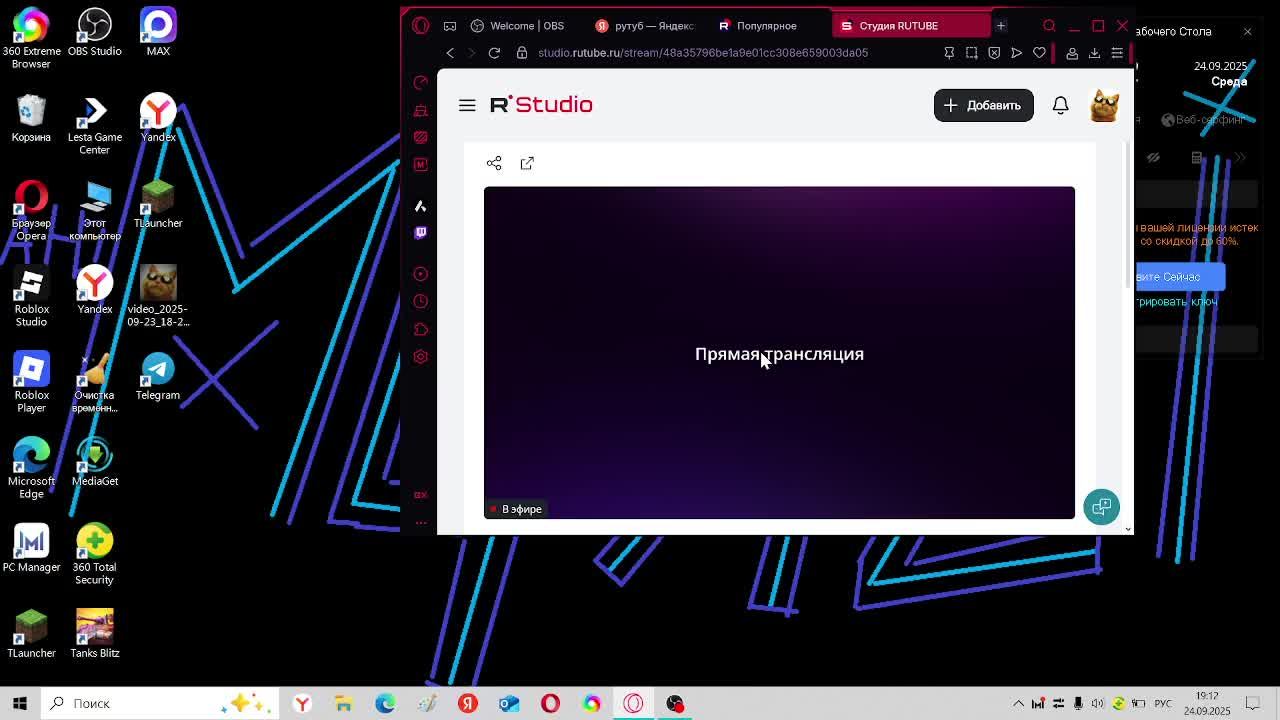Open the Lesta Game Center shortcut
This screenshot has height=720, width=1280.
pos(94,125)
